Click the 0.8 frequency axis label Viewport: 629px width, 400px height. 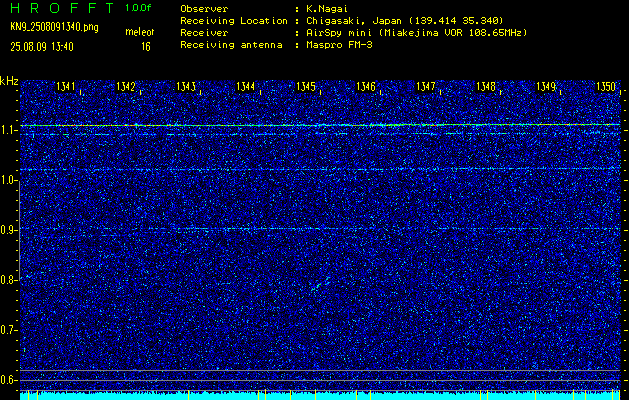pyautogui.click(x=8, y=280)
